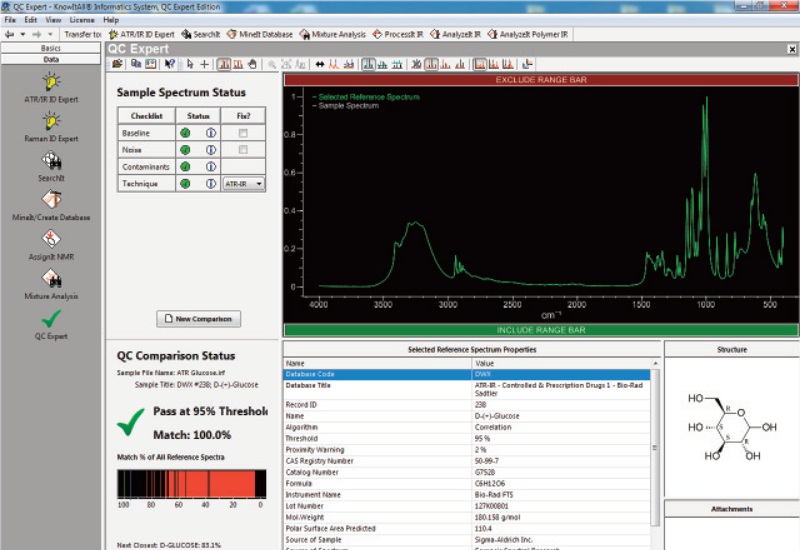
Task: Click the Baseline info icon
Action: tap(211, 133)
